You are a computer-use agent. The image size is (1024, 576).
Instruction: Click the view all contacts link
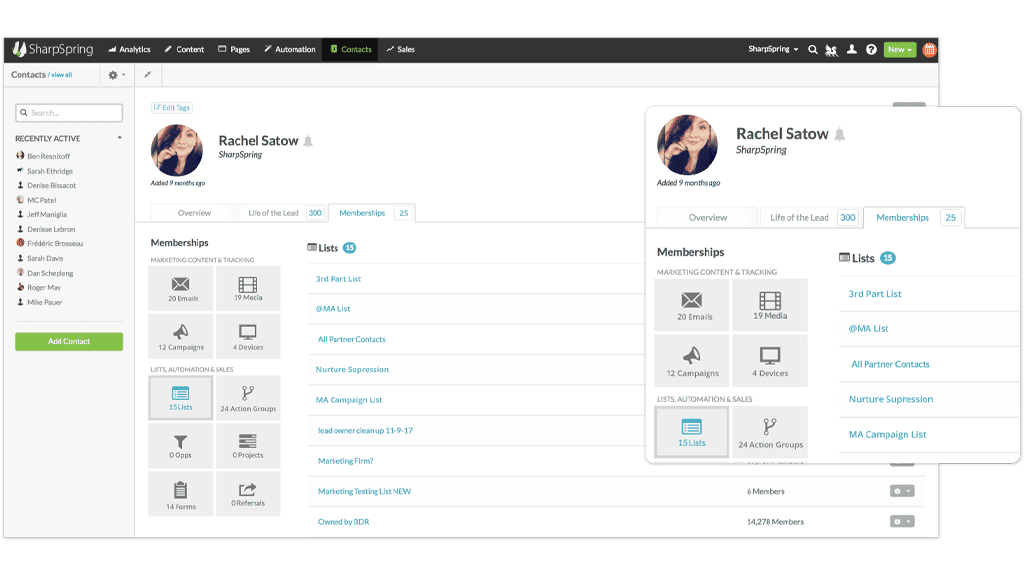point(61,75)
